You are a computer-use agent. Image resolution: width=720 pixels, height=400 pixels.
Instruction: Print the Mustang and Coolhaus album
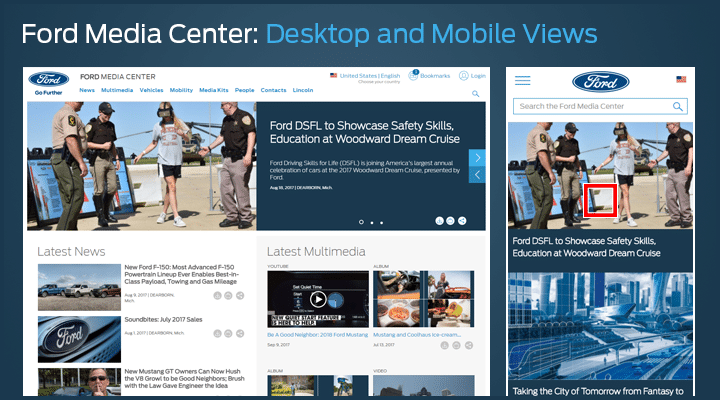click(456, 345)
